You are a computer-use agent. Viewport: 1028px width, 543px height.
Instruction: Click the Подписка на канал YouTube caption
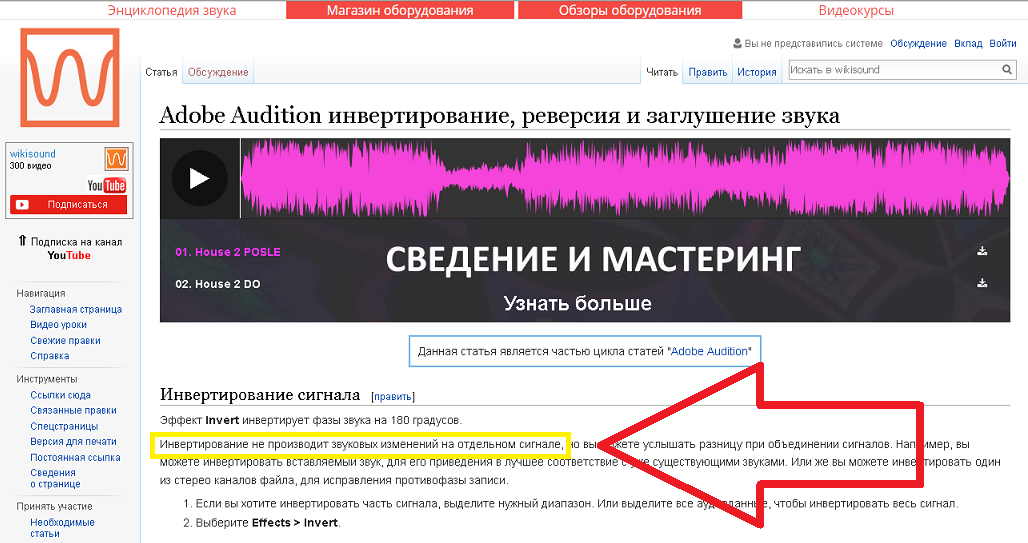(x=70, y=249)
